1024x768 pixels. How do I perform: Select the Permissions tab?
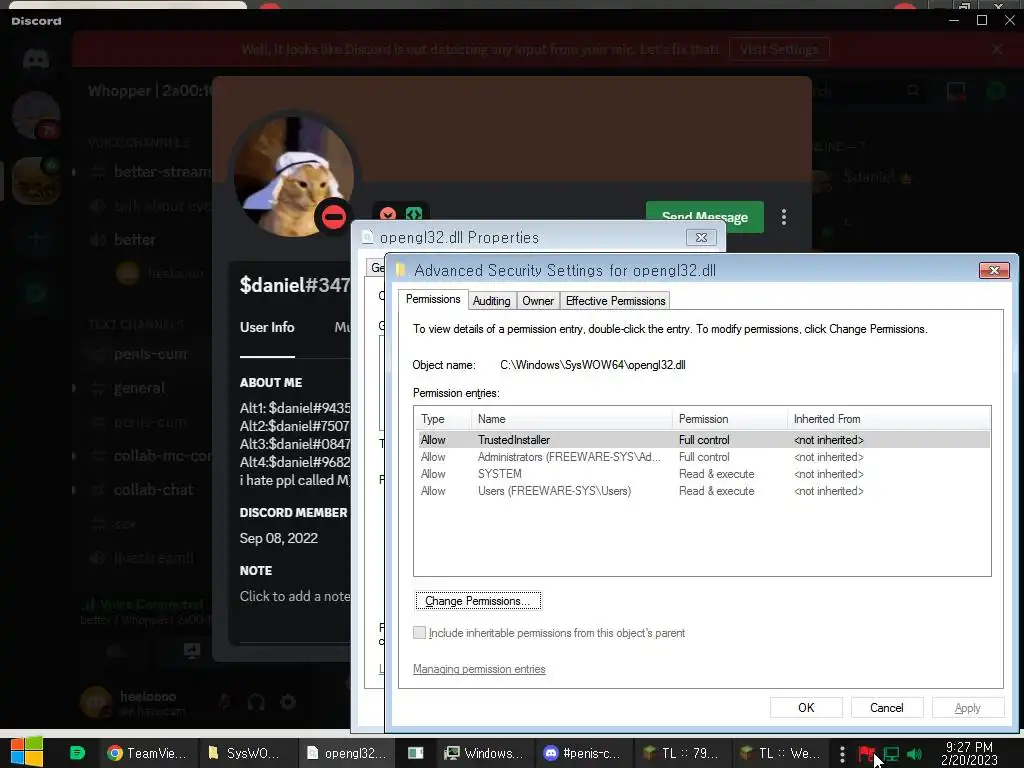coord(433,299)
